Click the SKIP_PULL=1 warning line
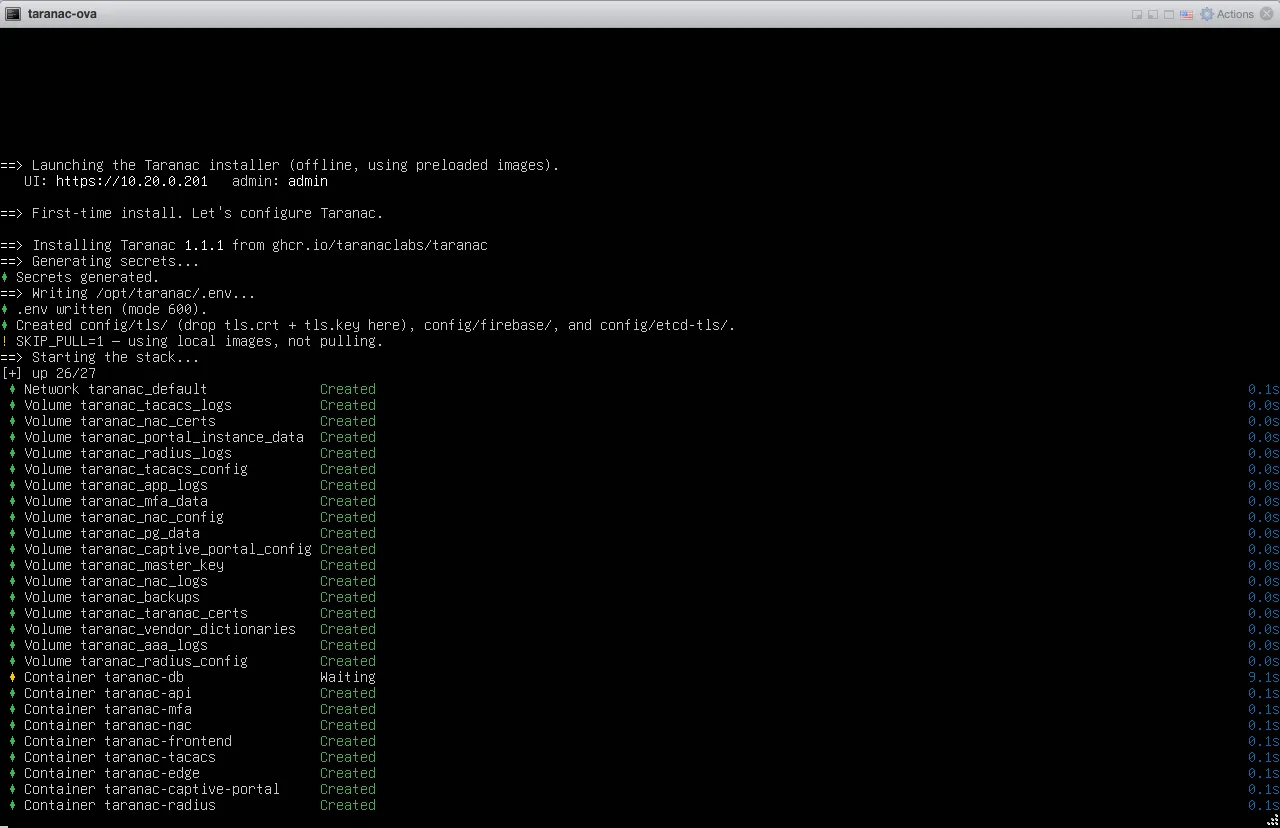The height and width of the screenshot is (828, 1280). point(192,341)
